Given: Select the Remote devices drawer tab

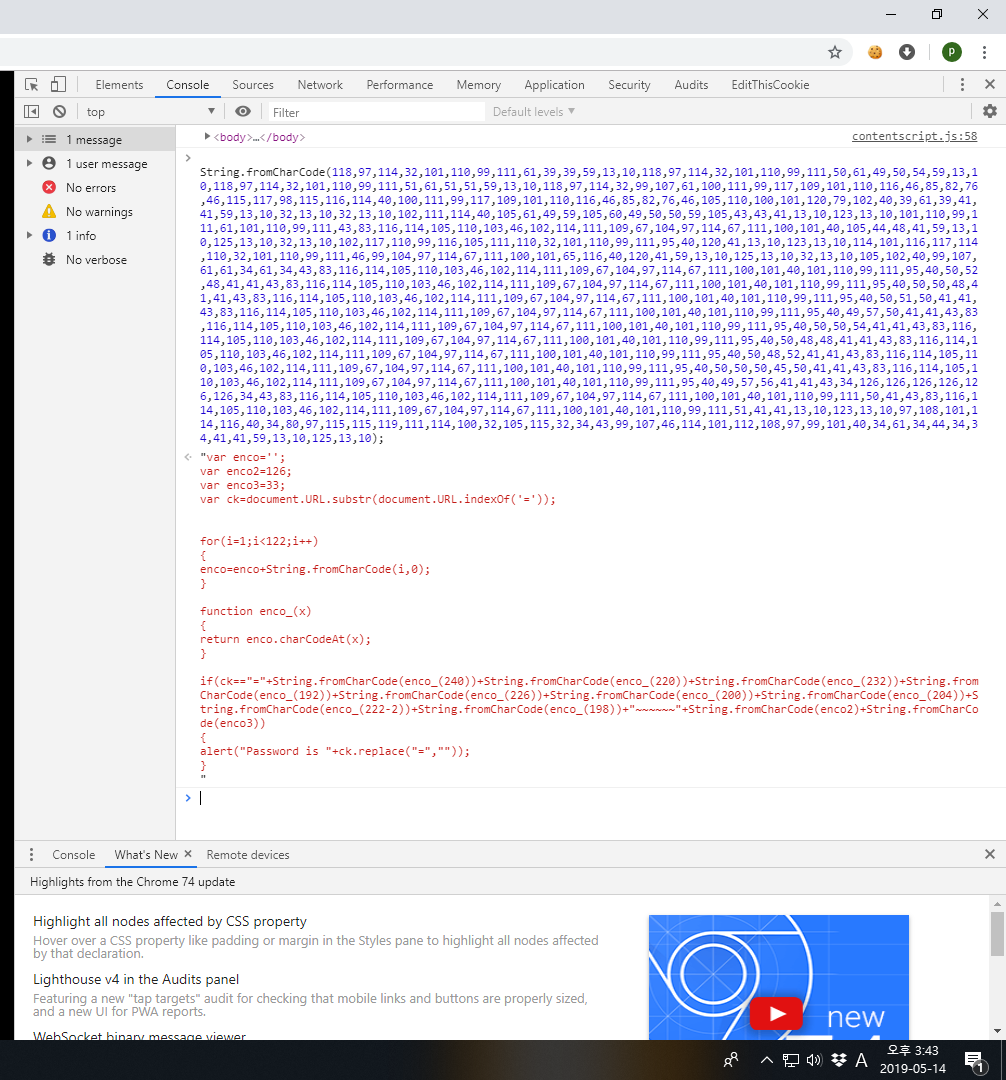Looking at the screenshot, I should (x=248, y=855).
